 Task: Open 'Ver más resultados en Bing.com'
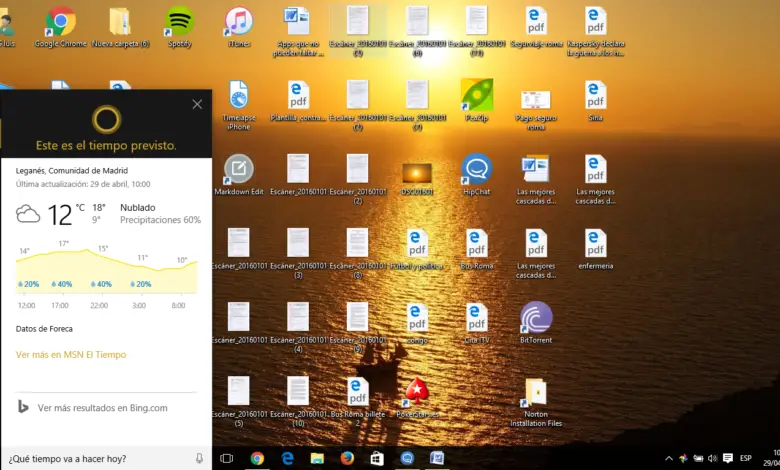pyautogui.click(x=102, y=408)
